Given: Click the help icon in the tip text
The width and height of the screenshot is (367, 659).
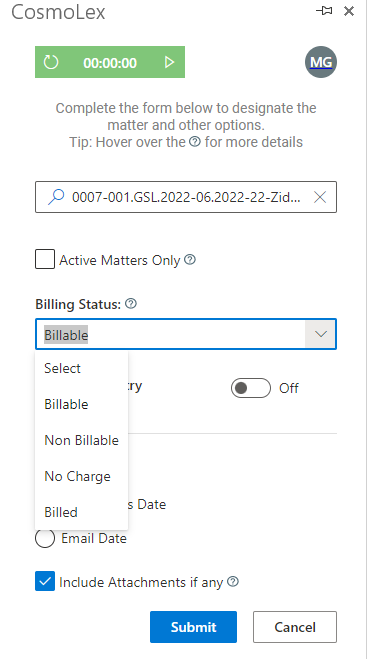Looking at the screenshot, I should click(x=195, y=142).
